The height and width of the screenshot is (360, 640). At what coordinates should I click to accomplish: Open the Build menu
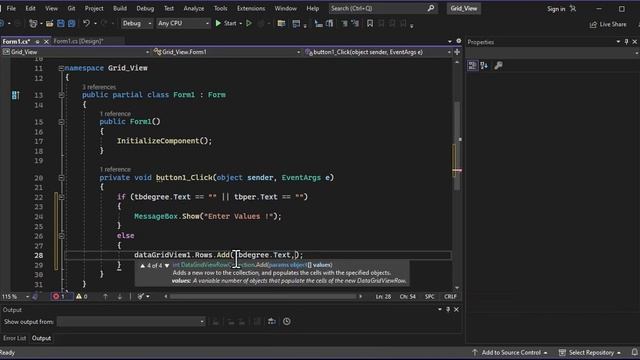[120, 8]
